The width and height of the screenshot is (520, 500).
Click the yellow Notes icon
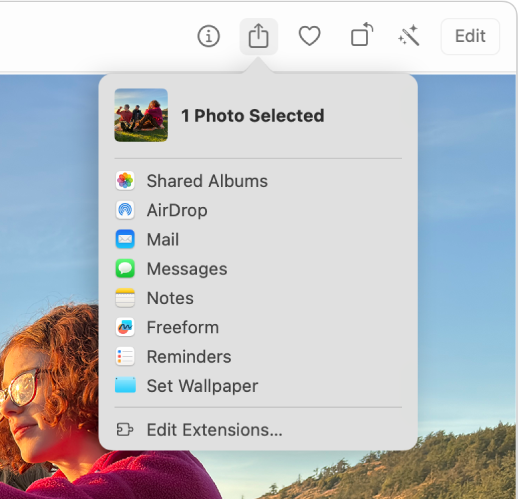click(125, 298)
